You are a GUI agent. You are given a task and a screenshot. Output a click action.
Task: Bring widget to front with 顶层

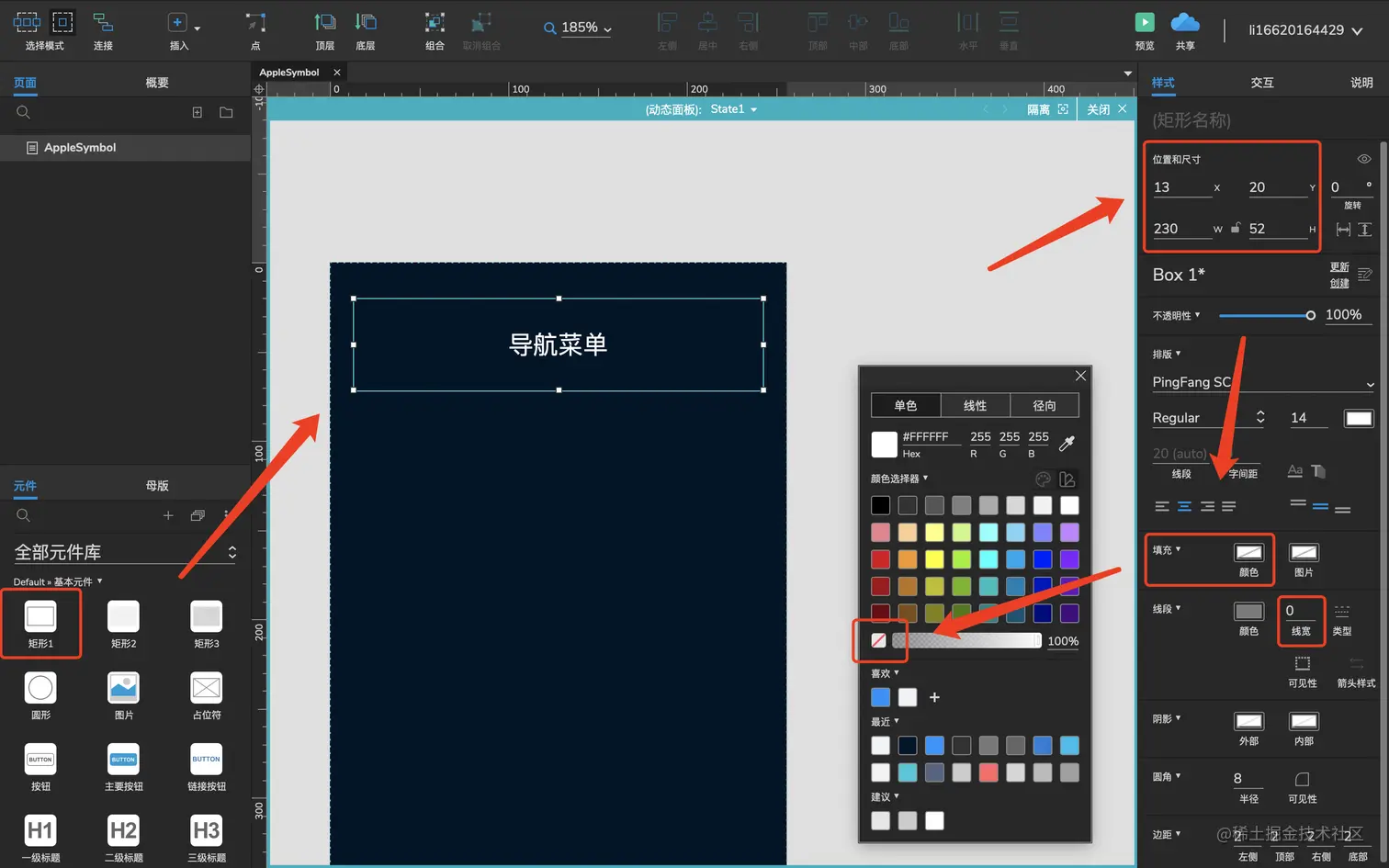[x=325, y=30]
